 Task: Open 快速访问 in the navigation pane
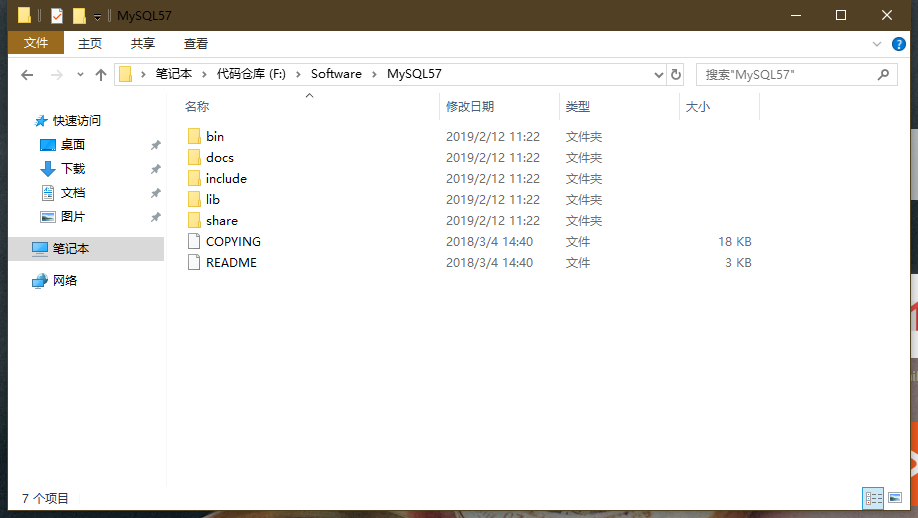click(77, 121)
